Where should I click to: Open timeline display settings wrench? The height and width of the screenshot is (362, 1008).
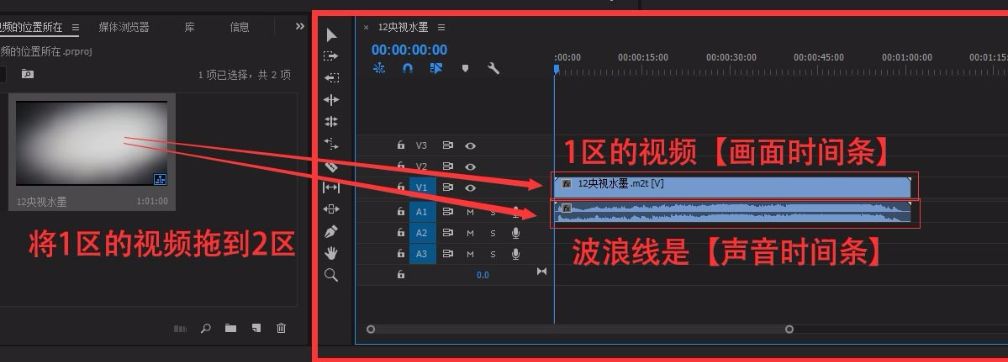[494, 68]
